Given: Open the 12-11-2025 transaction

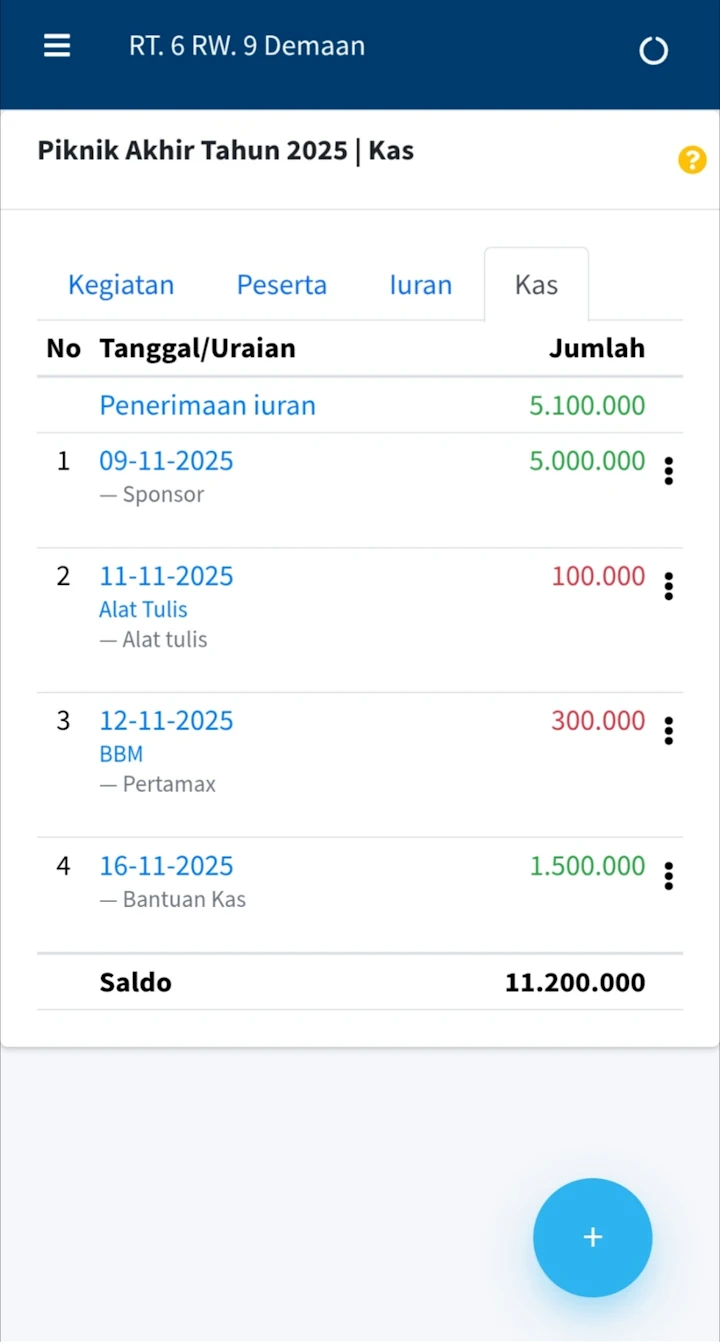Looking at the screenshot, I should coord(166,721).
